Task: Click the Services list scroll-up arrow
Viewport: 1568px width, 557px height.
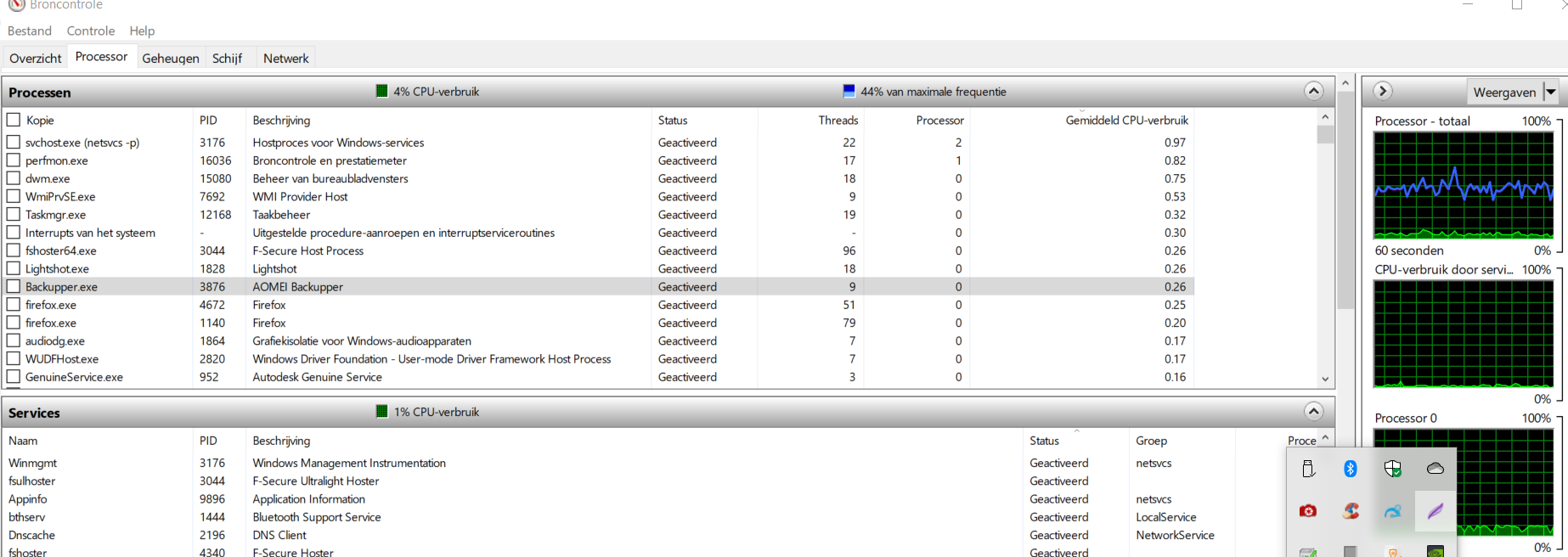Action: tap(1325, 437)
